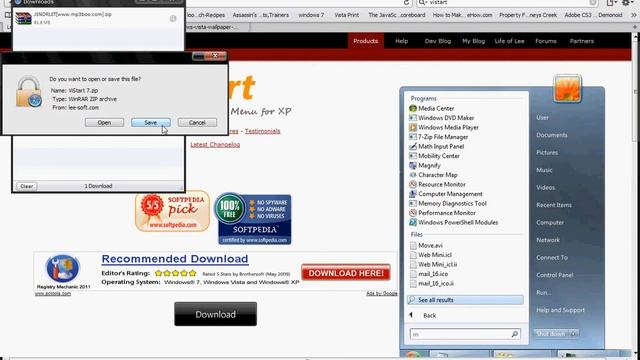Open the windows 7 bookmark
This screenshot has height=360, width=640.
click(311, 15)
